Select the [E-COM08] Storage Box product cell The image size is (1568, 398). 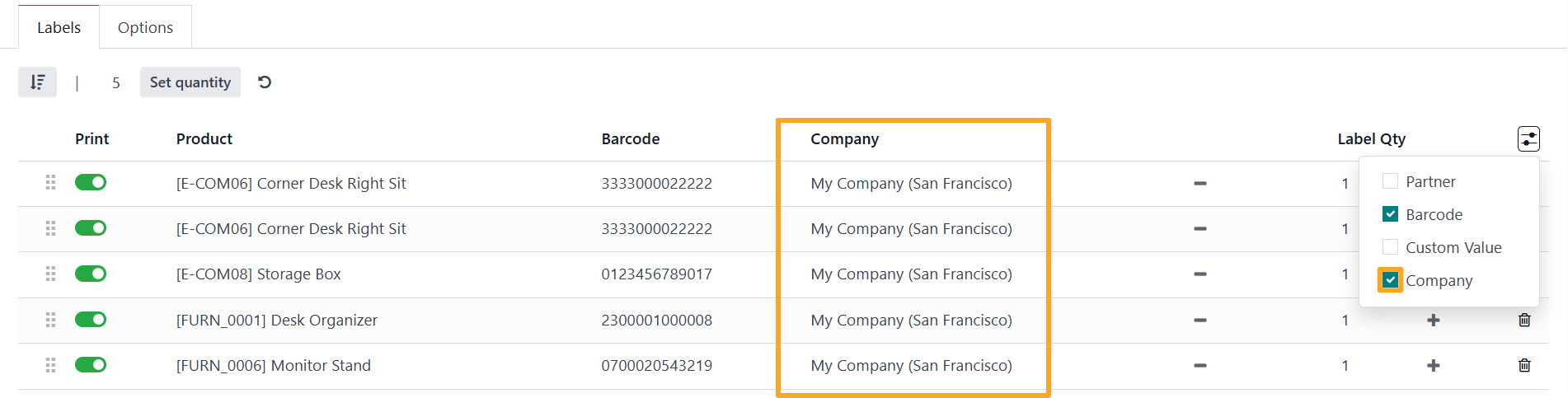259,274
